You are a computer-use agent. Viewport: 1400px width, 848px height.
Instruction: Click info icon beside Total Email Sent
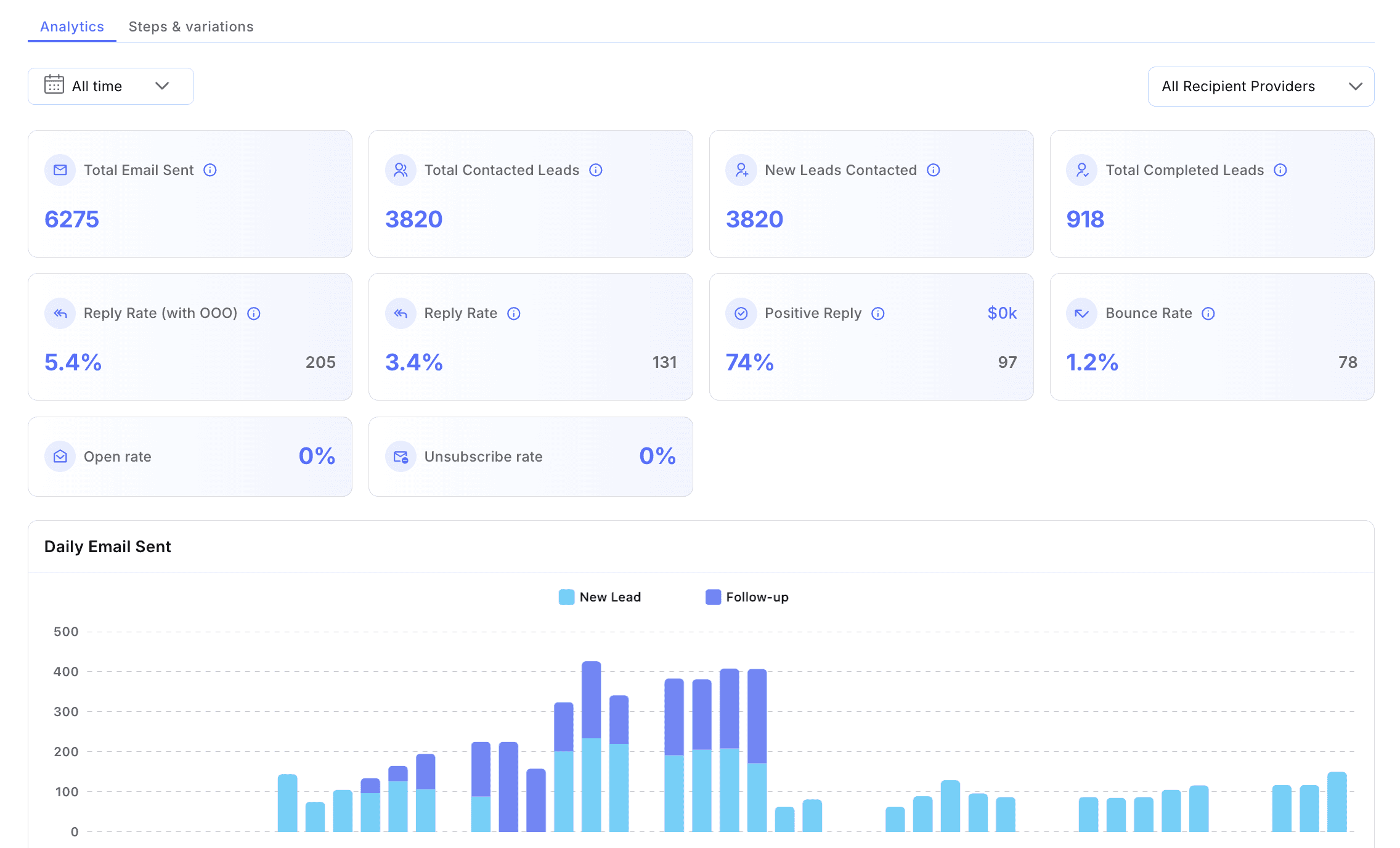(210, 170)
